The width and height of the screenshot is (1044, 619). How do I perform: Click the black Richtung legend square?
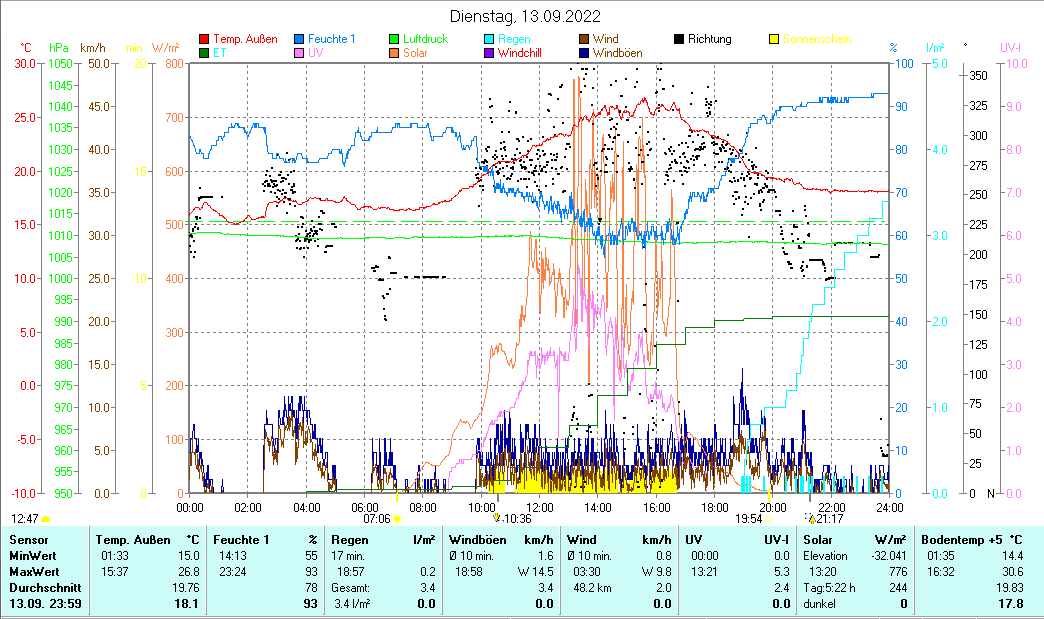coord(679,40)
